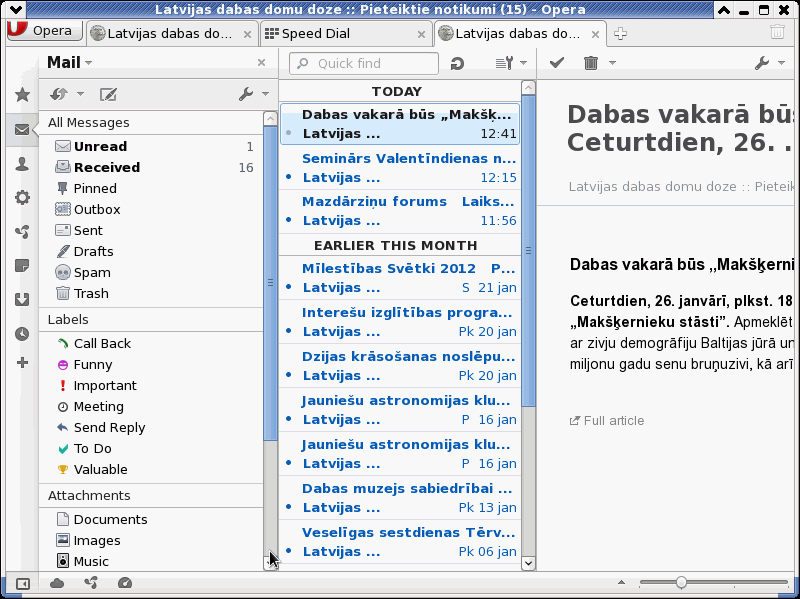This screenshot has width=800, height=599.
Task: Open Seminārs Valentīndienas message
Action: pos(400,168)
